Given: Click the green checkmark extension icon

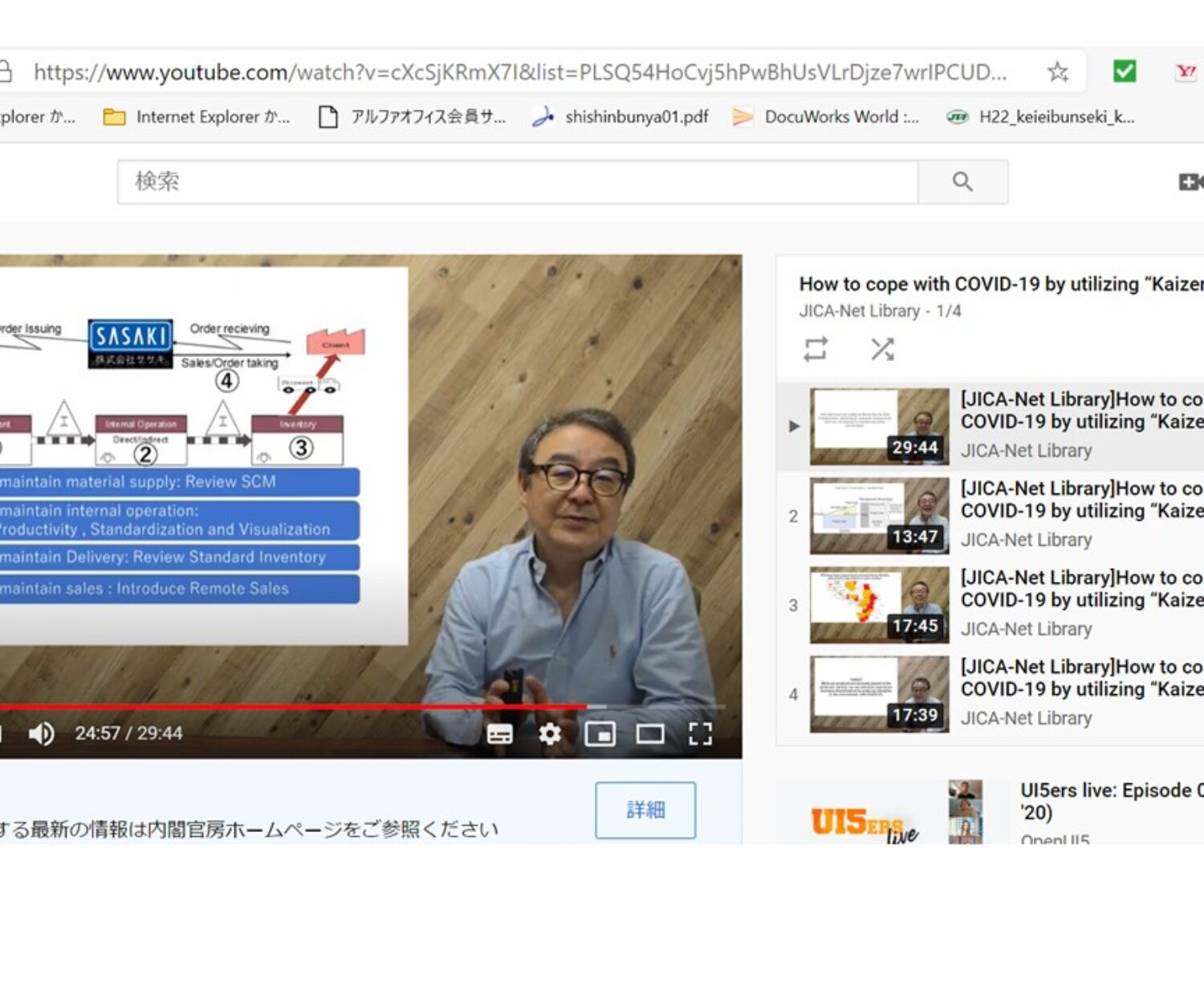Looking at the screenshot, I should (x=1125, y=72).
